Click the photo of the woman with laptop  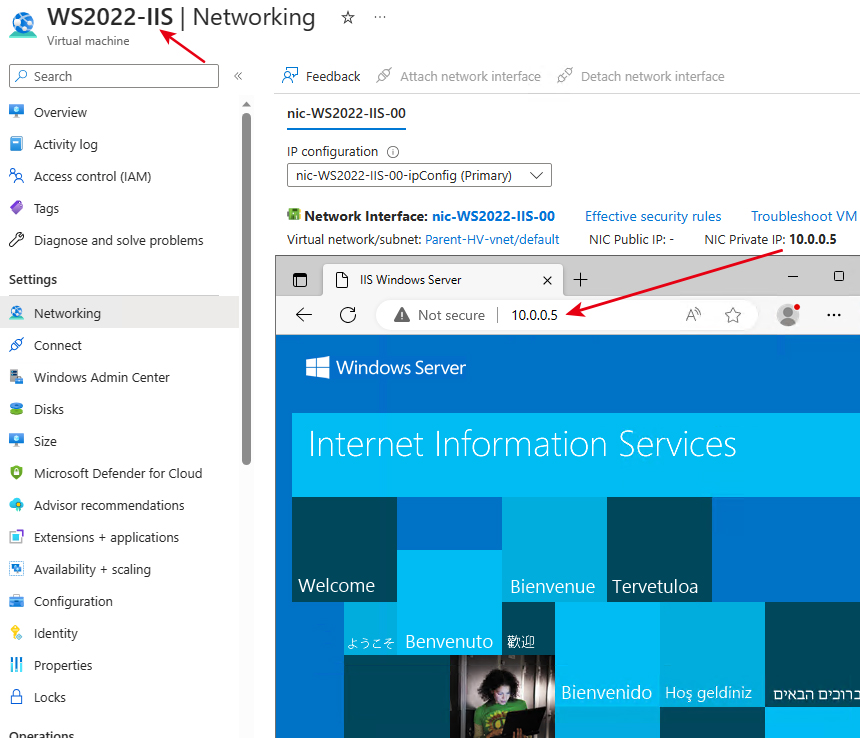[502, 696]
